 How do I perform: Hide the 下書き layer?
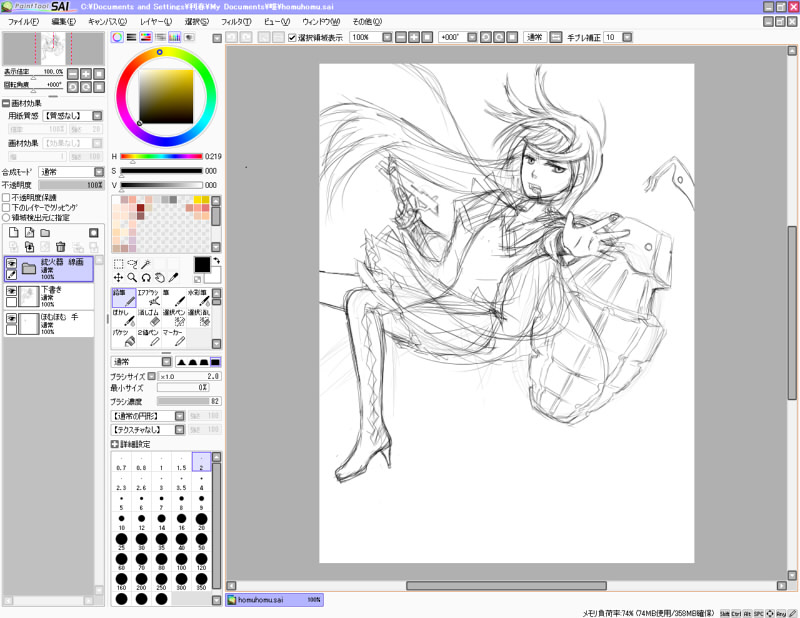coord(11,291)
